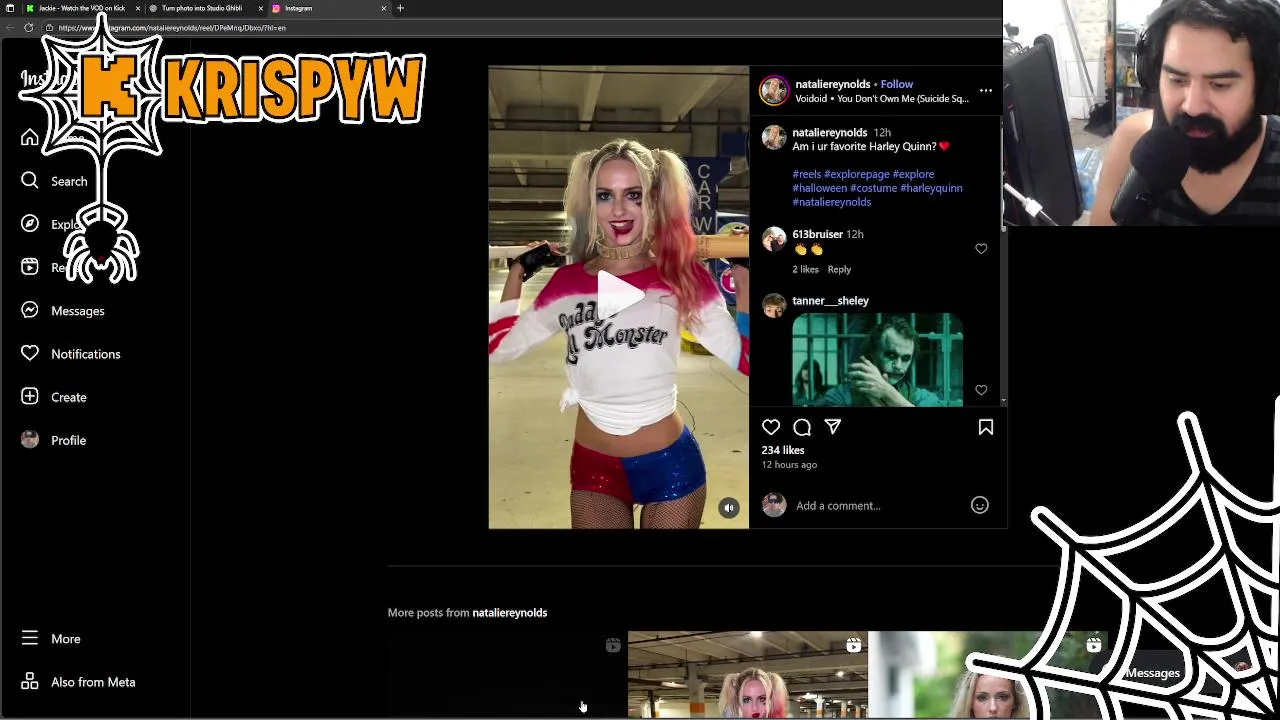
Task: Like the tanner__sheley comment
Action: (x=981, y=390)
